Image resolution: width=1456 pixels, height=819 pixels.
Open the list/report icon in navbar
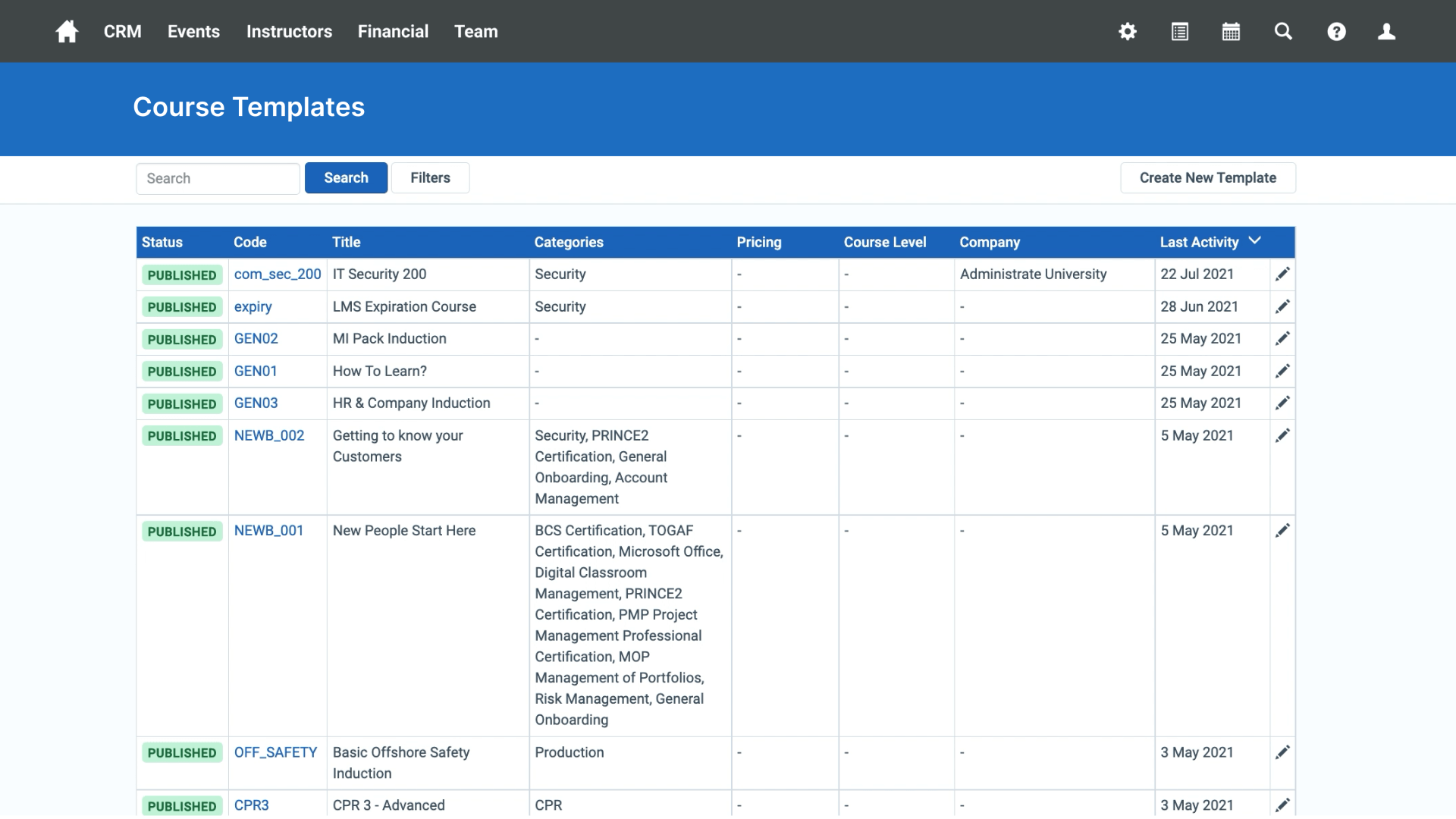pyautogui.click(x=1179, y=31)
